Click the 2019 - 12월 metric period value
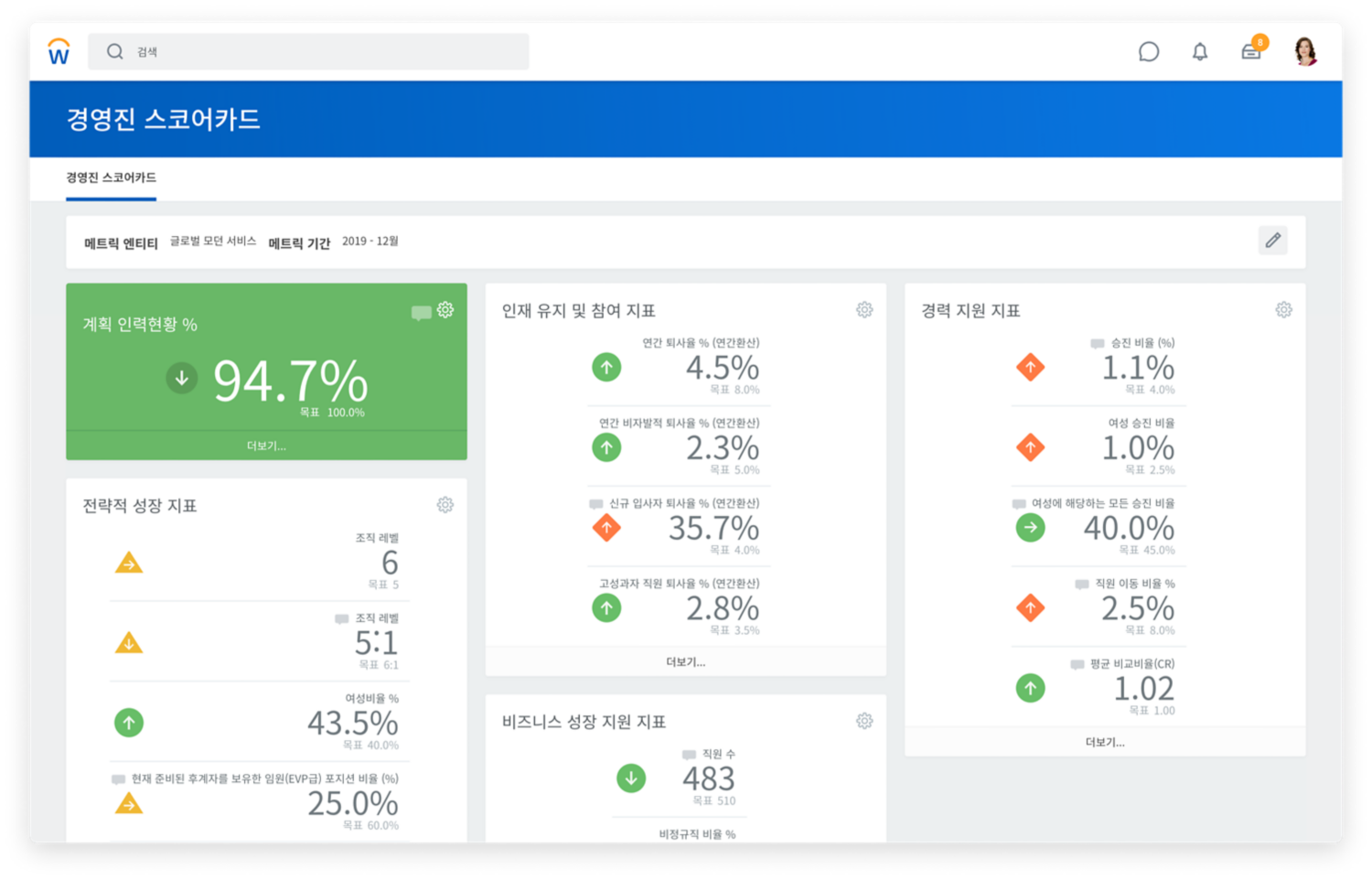1372x880 pixels. (370, 241)
